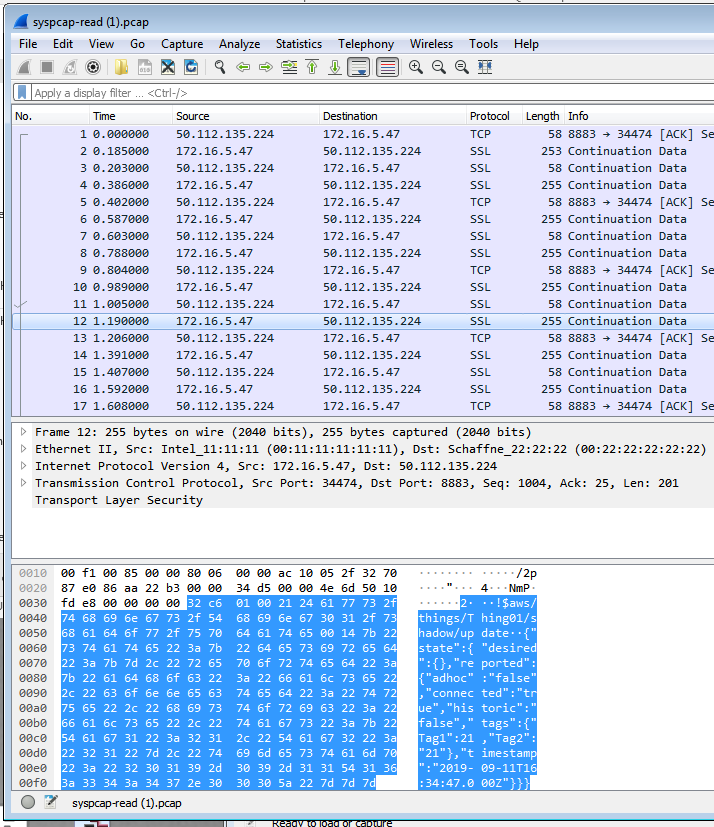Viewport: 714px width, 827px height.
Task: Click into the display filter field
Action: pos(372,93)
